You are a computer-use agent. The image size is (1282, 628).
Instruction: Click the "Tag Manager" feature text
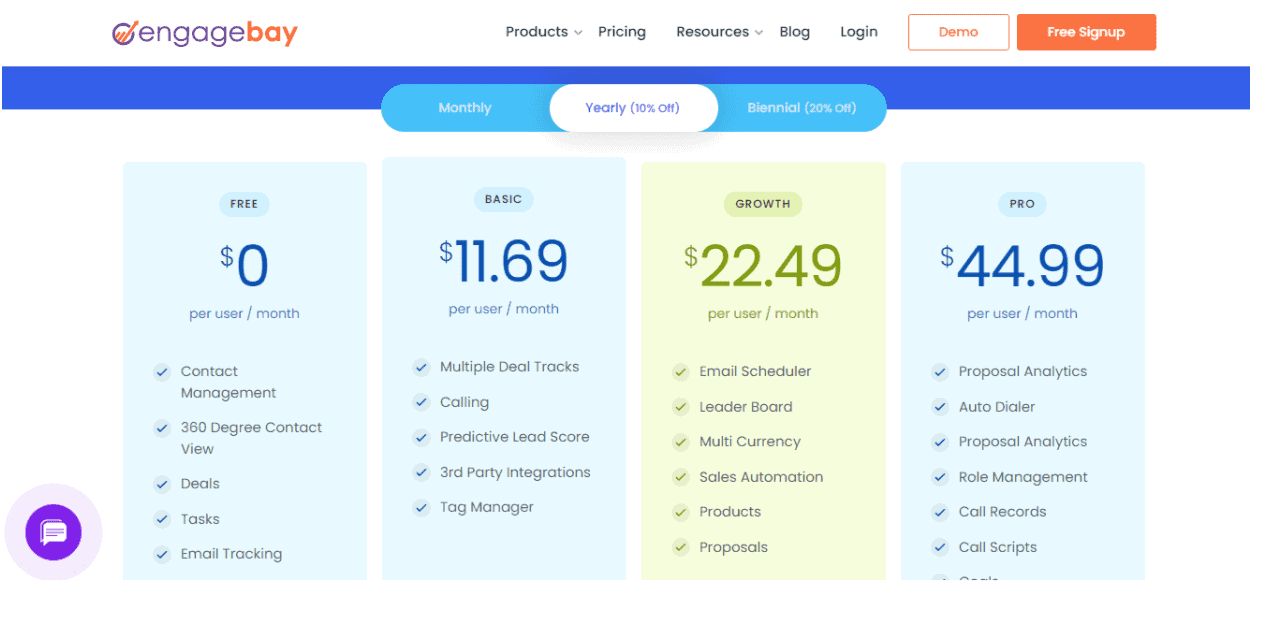[487, 507]
